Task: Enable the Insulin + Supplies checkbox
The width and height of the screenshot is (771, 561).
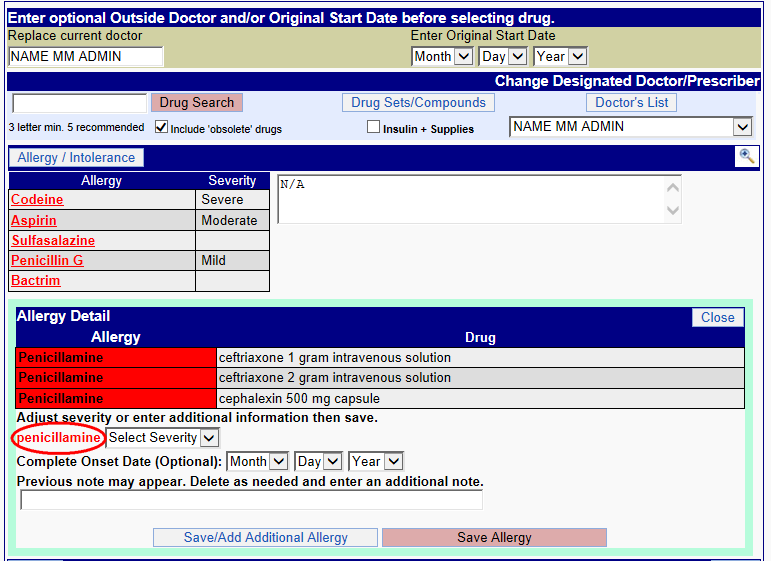Action: (373, 128)
